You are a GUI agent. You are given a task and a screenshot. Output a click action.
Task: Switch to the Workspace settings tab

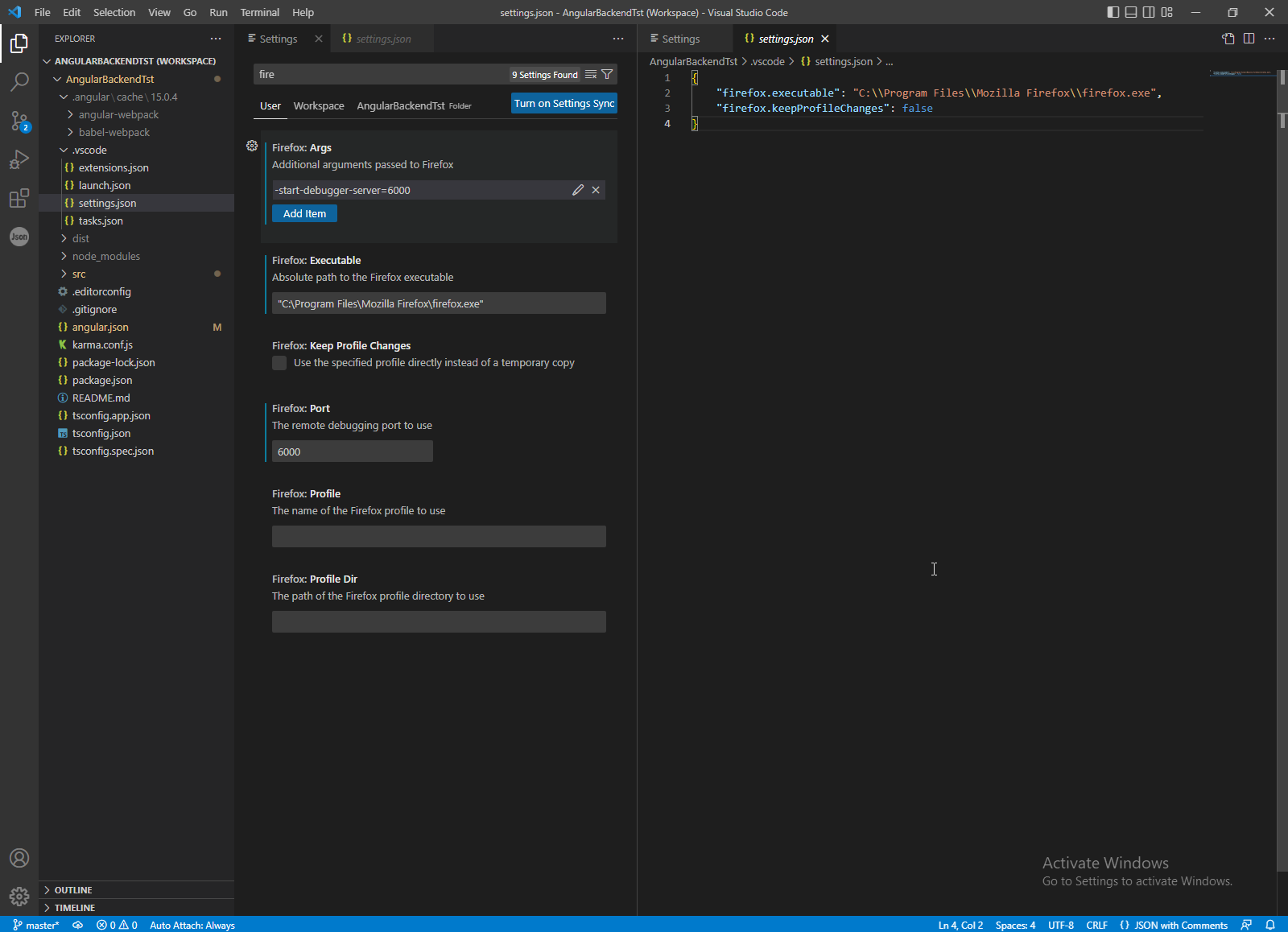(x=318, y=105)
